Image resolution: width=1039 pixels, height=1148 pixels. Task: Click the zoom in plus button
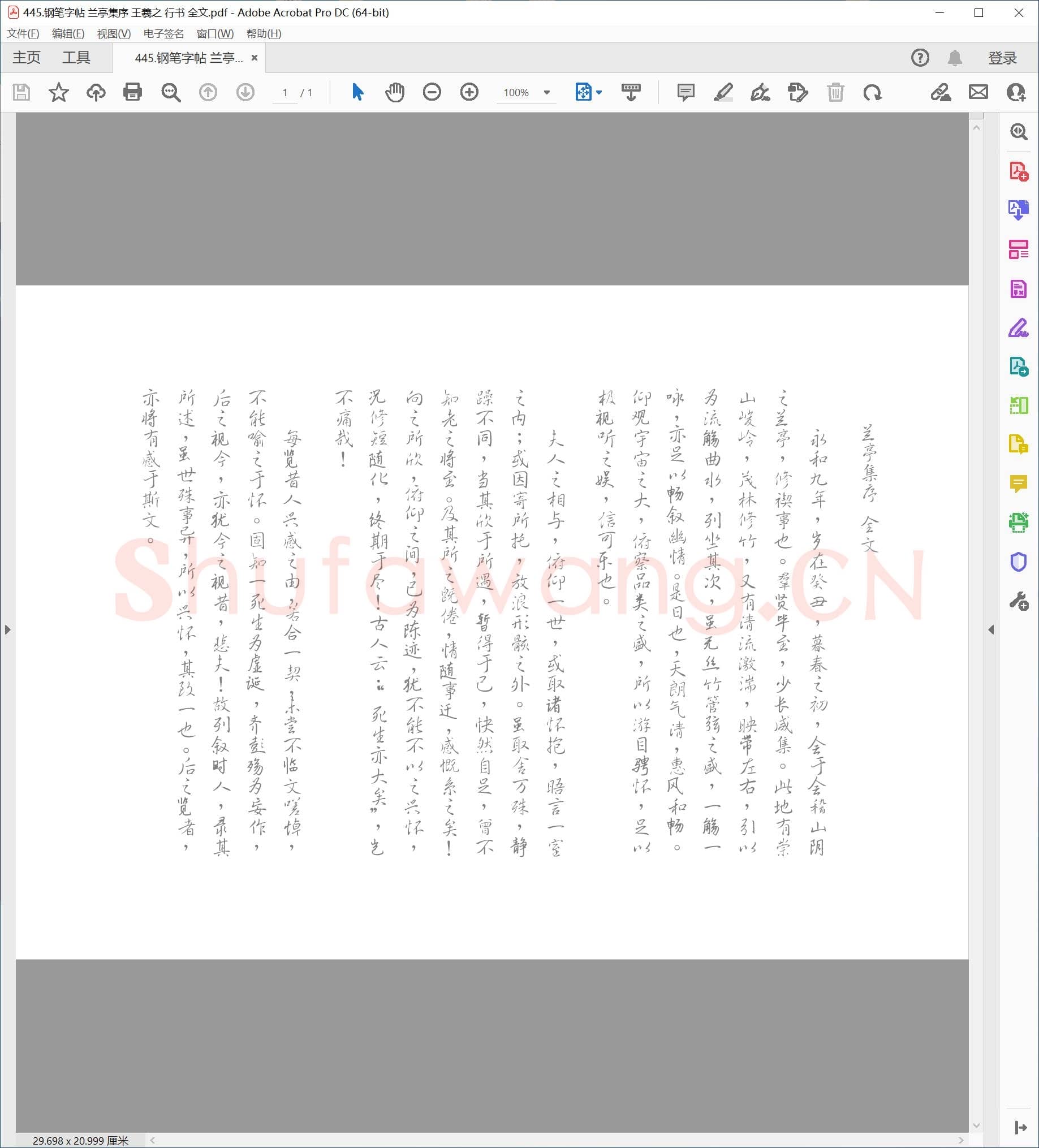coord(469,92)
